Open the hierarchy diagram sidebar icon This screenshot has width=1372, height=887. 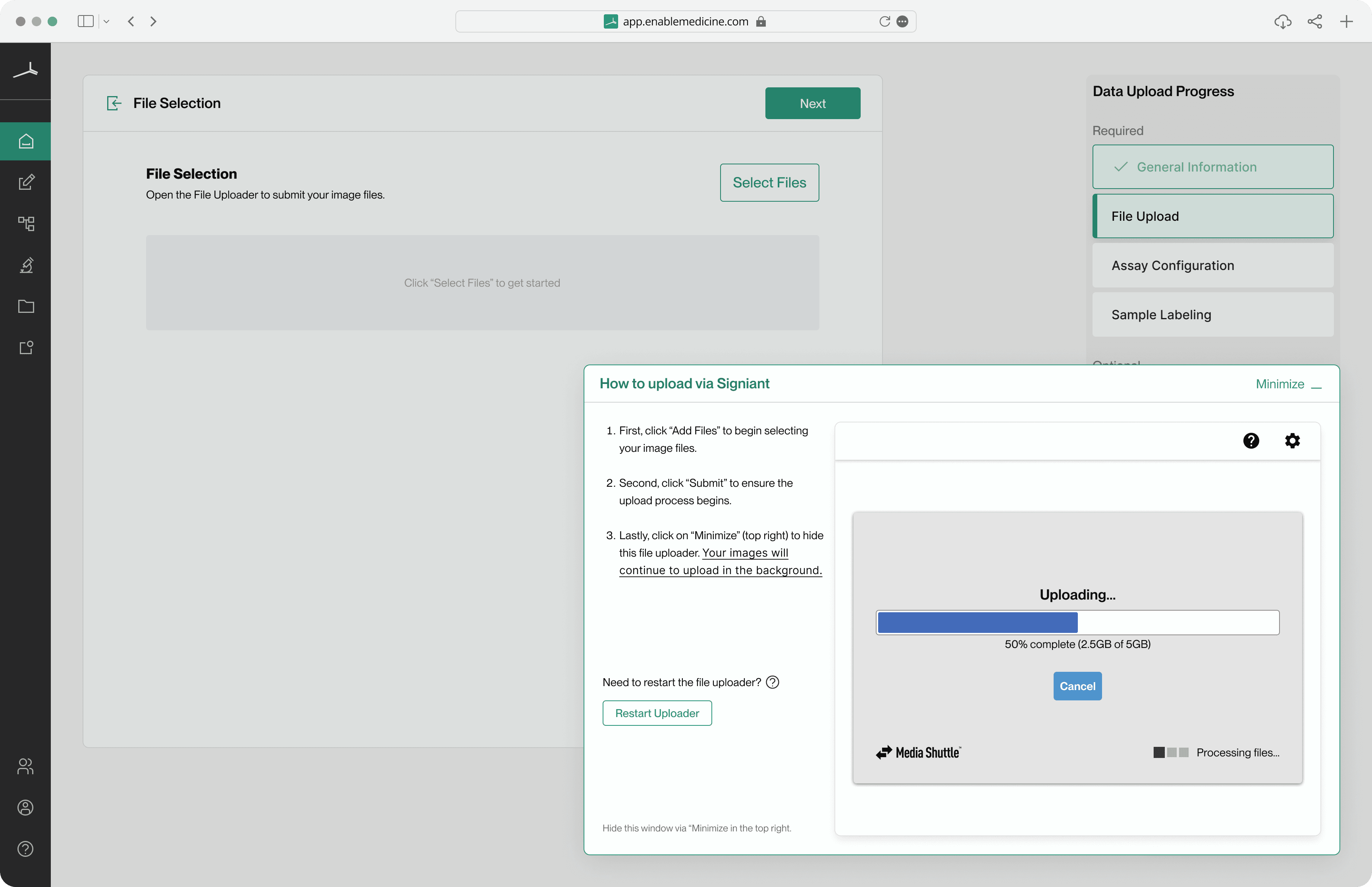(26, 224)
